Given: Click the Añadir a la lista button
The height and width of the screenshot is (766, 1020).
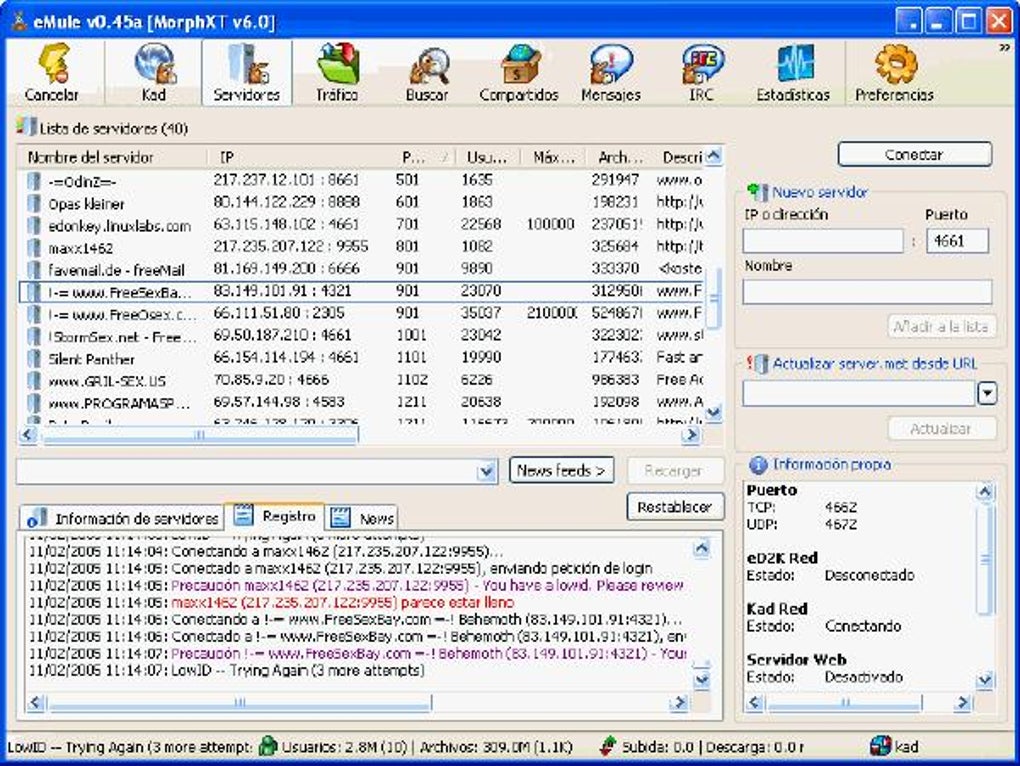Looking at the screenshot, I should pos(941,326).
